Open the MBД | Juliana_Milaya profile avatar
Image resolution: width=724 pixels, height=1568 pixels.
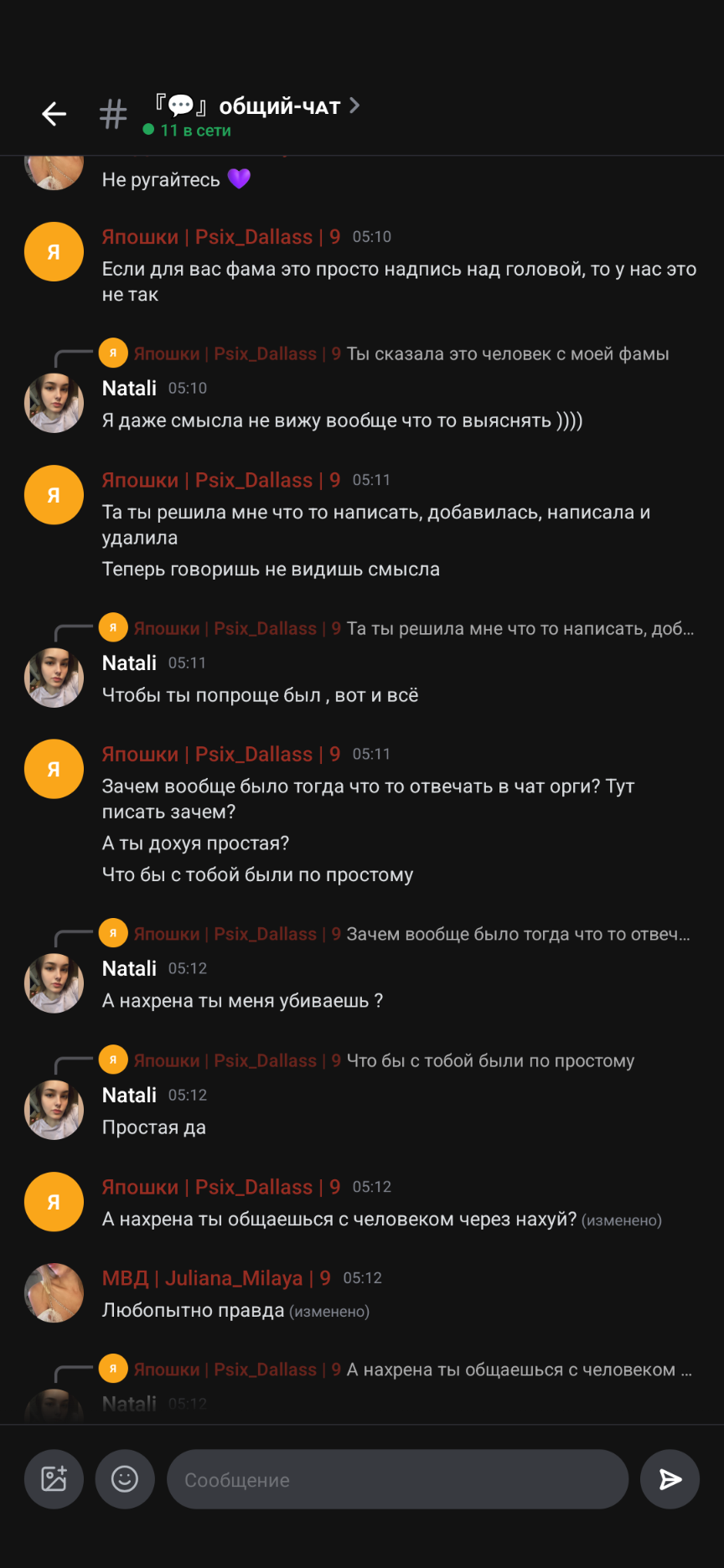[x=54, y=1292]
